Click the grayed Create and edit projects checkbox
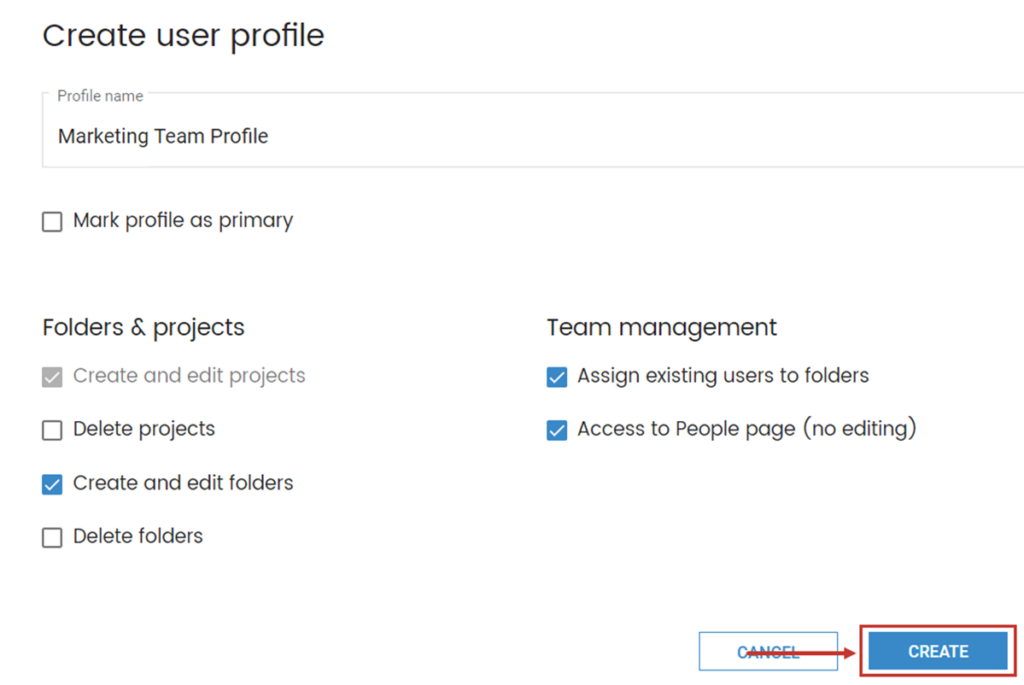Screen dimensions: 1024x685 (x=52, y=378)
